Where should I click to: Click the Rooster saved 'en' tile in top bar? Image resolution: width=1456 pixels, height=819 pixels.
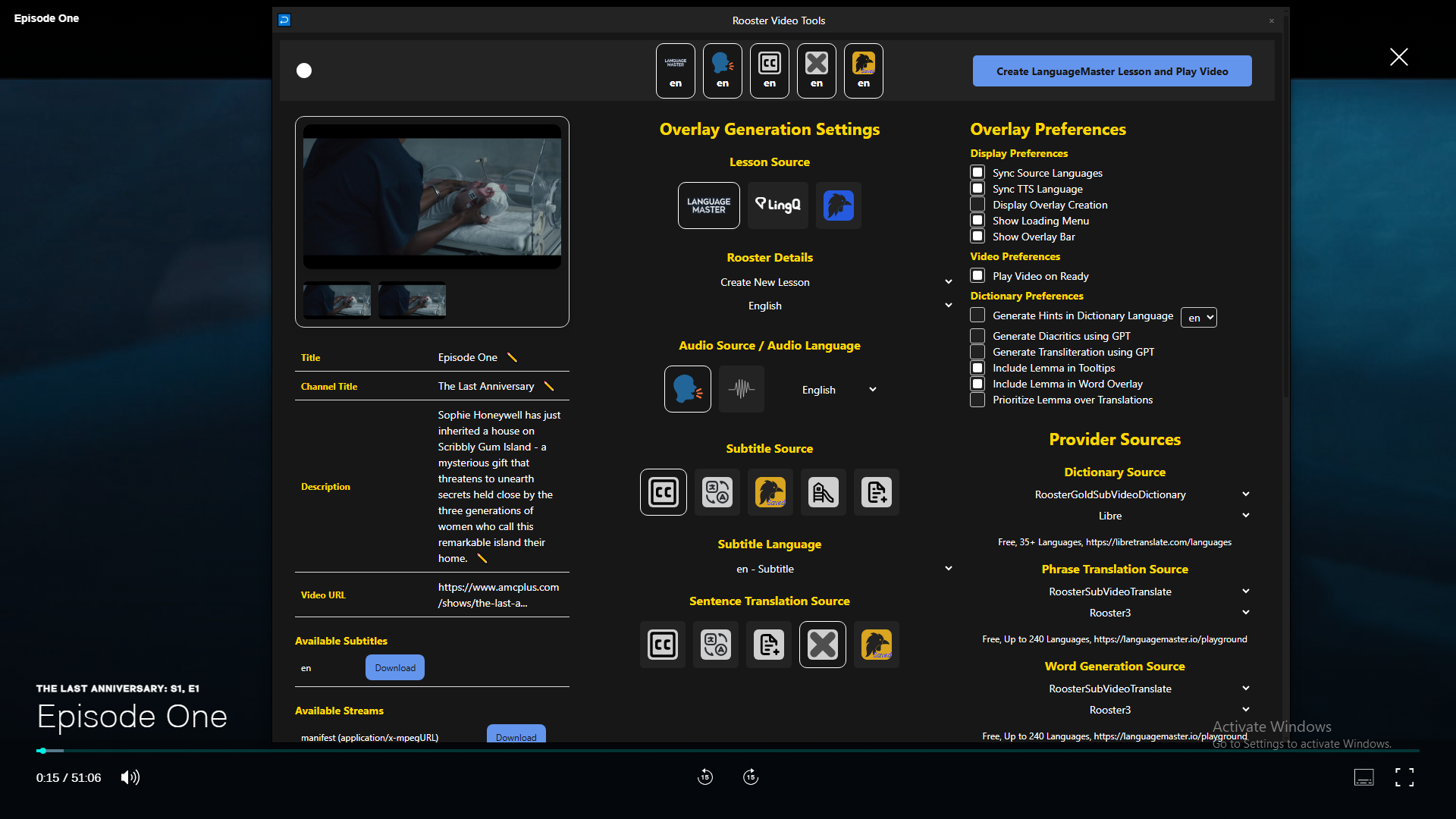(863, 71)
